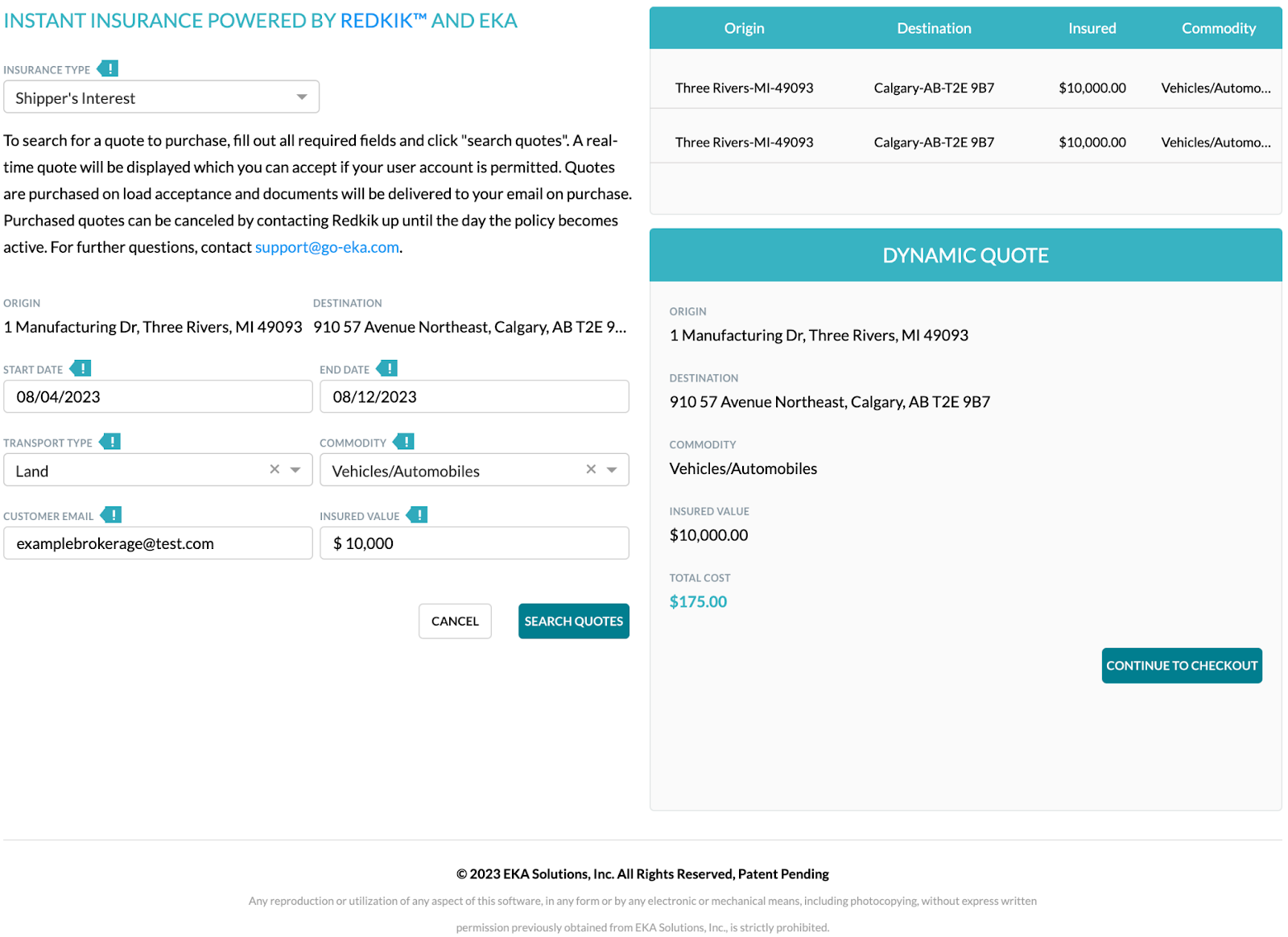Click the Start Date warning icon
The image size is (1288, 937).
pos(80,368)
